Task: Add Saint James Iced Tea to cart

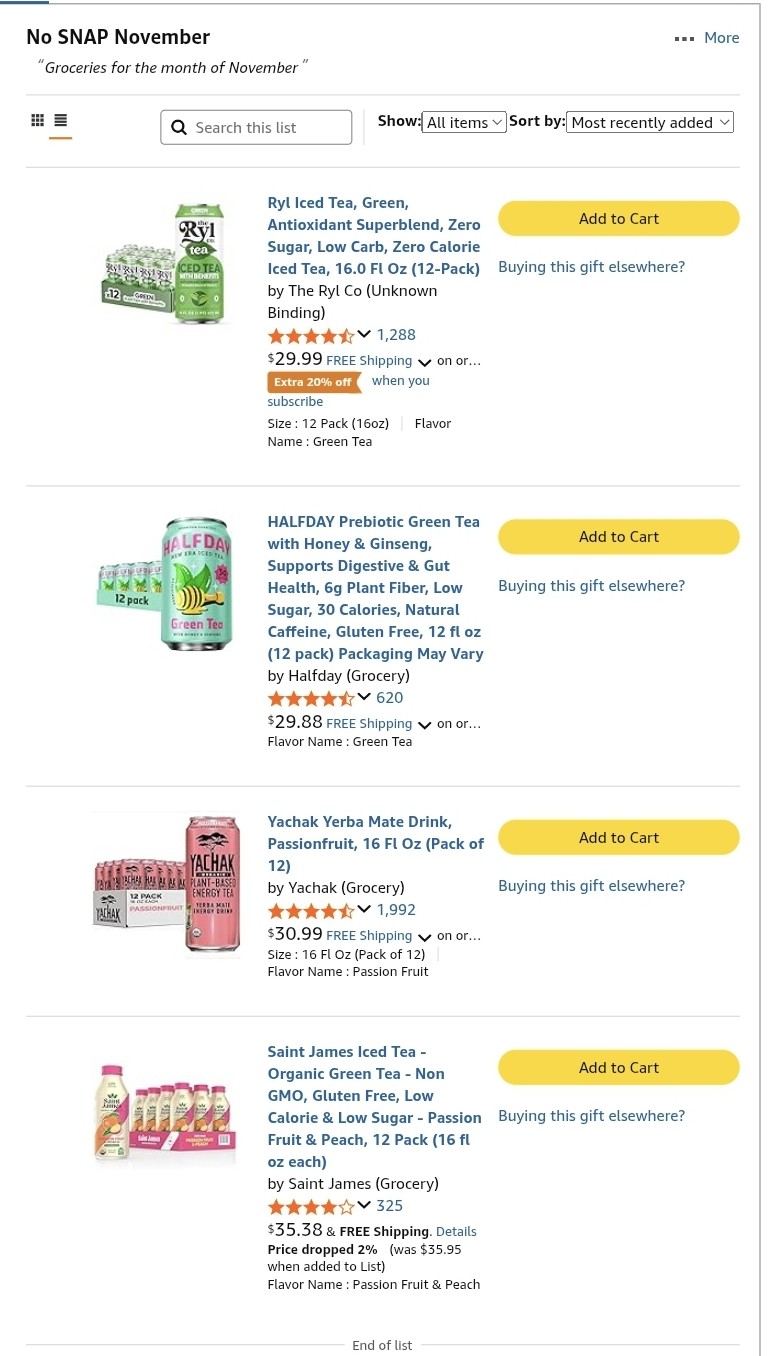Action: point(619,1067)
